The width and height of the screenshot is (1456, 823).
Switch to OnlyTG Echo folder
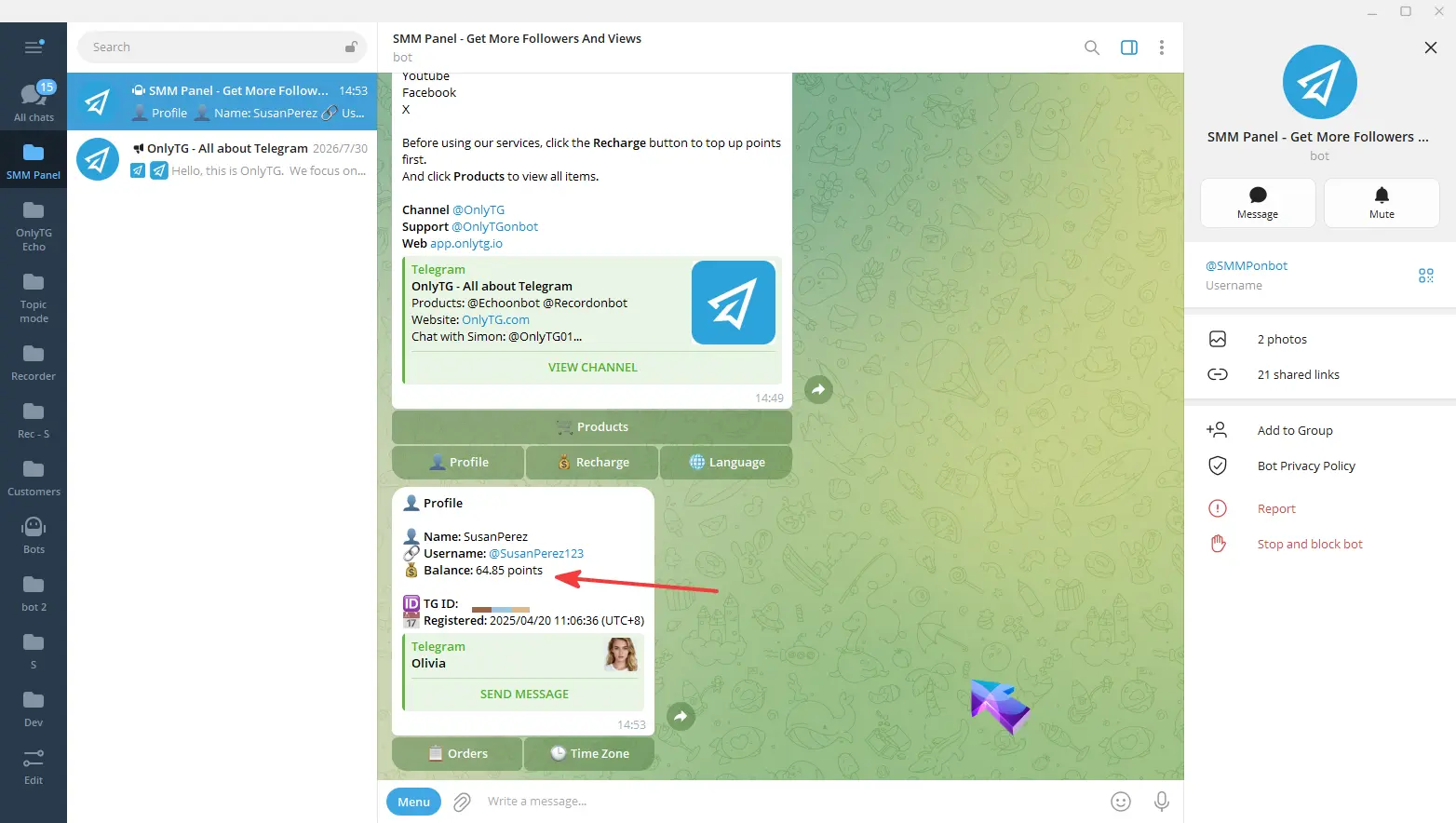[34, 225]
